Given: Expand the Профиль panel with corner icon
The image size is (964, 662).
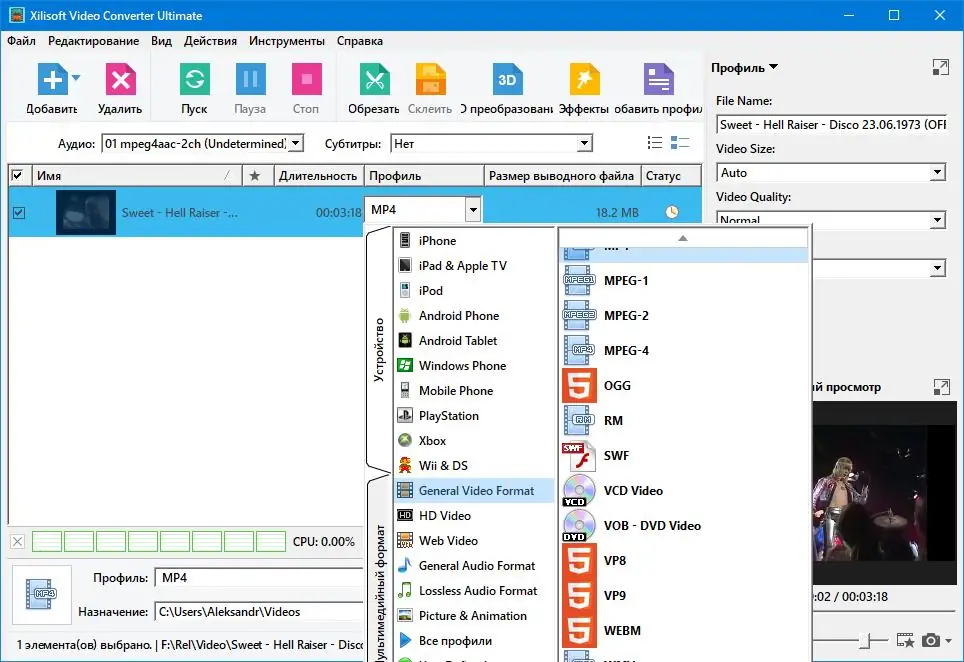Looking at the screenshot, I should tap(941, 67).
